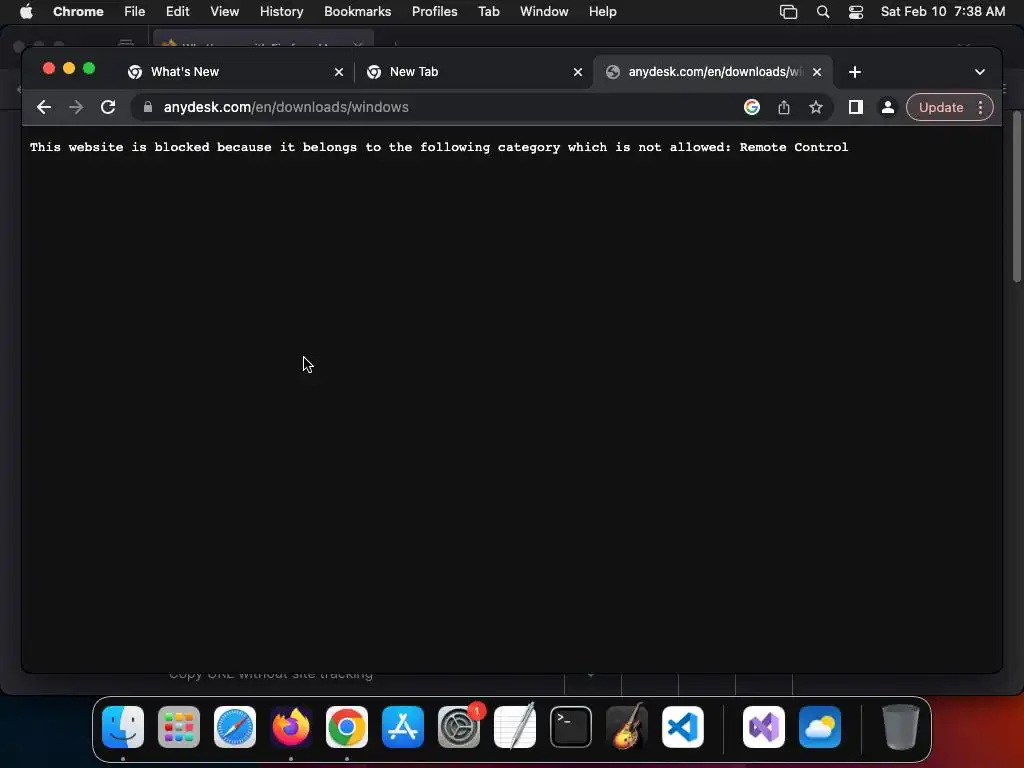Viewport: 1024px width, 768px height.
Task: Open the Profiles menu
Action: (434, 11)
